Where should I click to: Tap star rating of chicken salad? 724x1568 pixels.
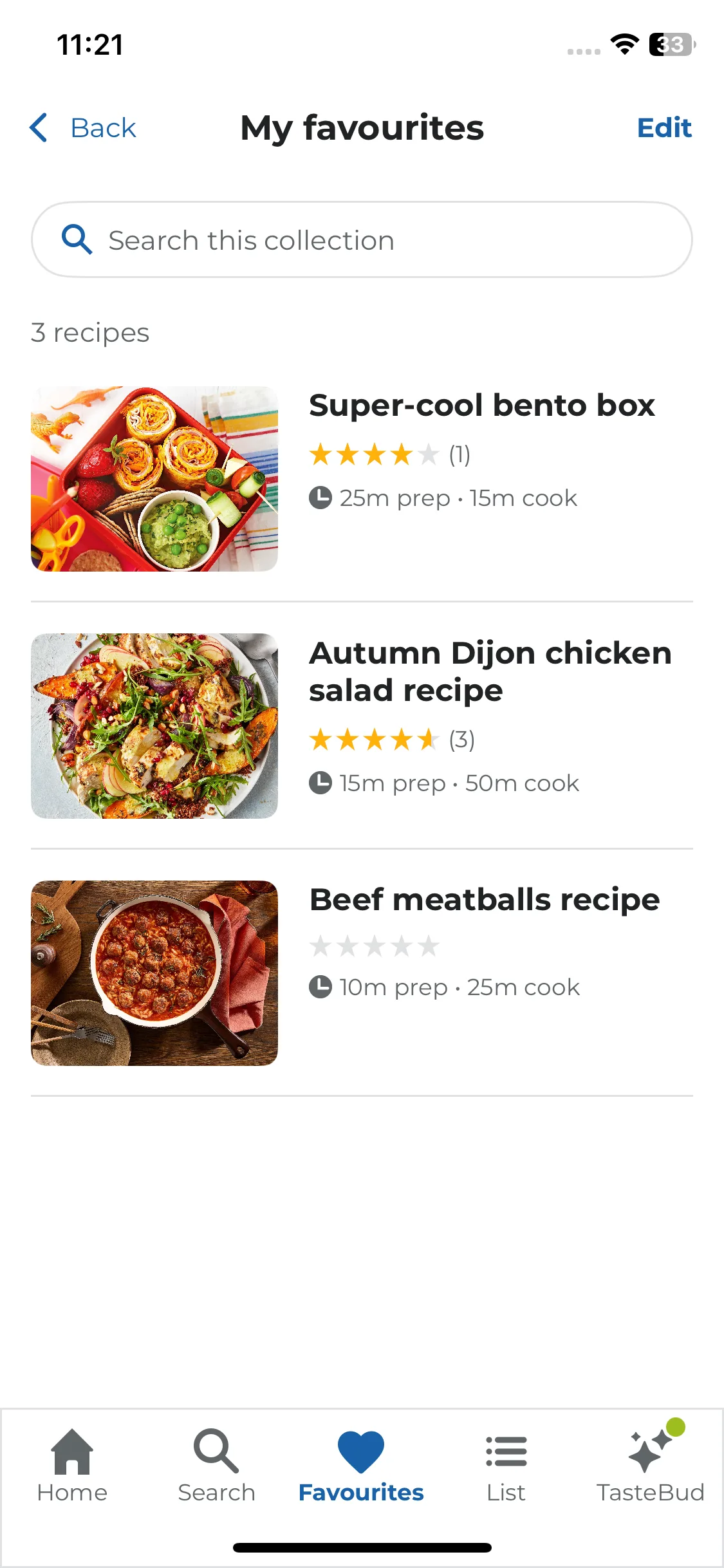[375, 740]
